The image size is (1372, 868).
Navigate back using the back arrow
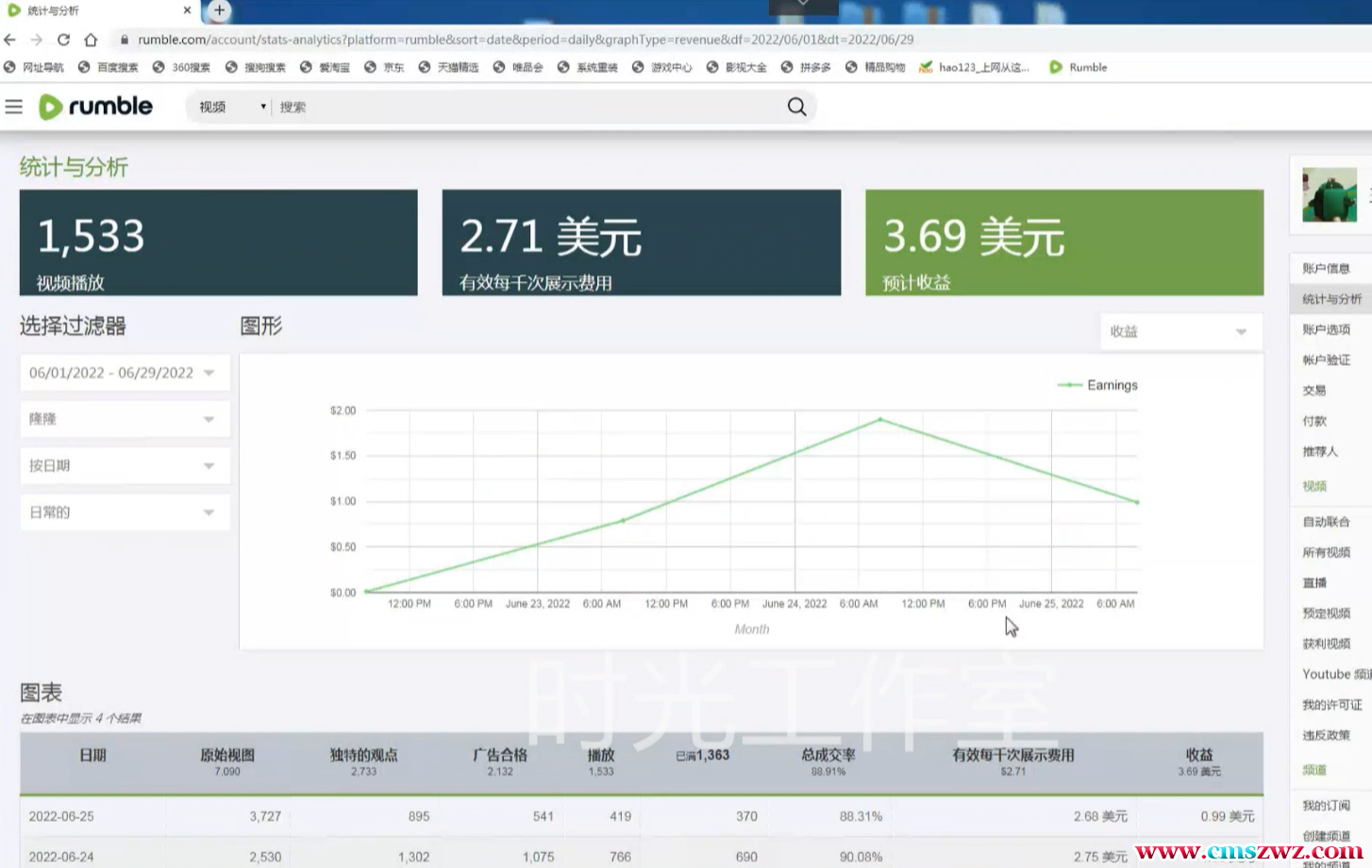tap(10, 40)
